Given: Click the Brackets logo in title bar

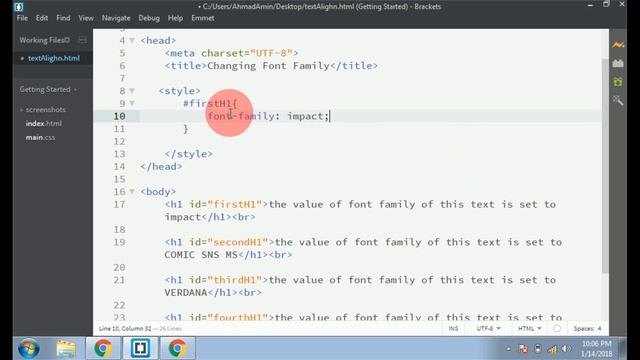Looking at the screenshot, I should (19, 7).
